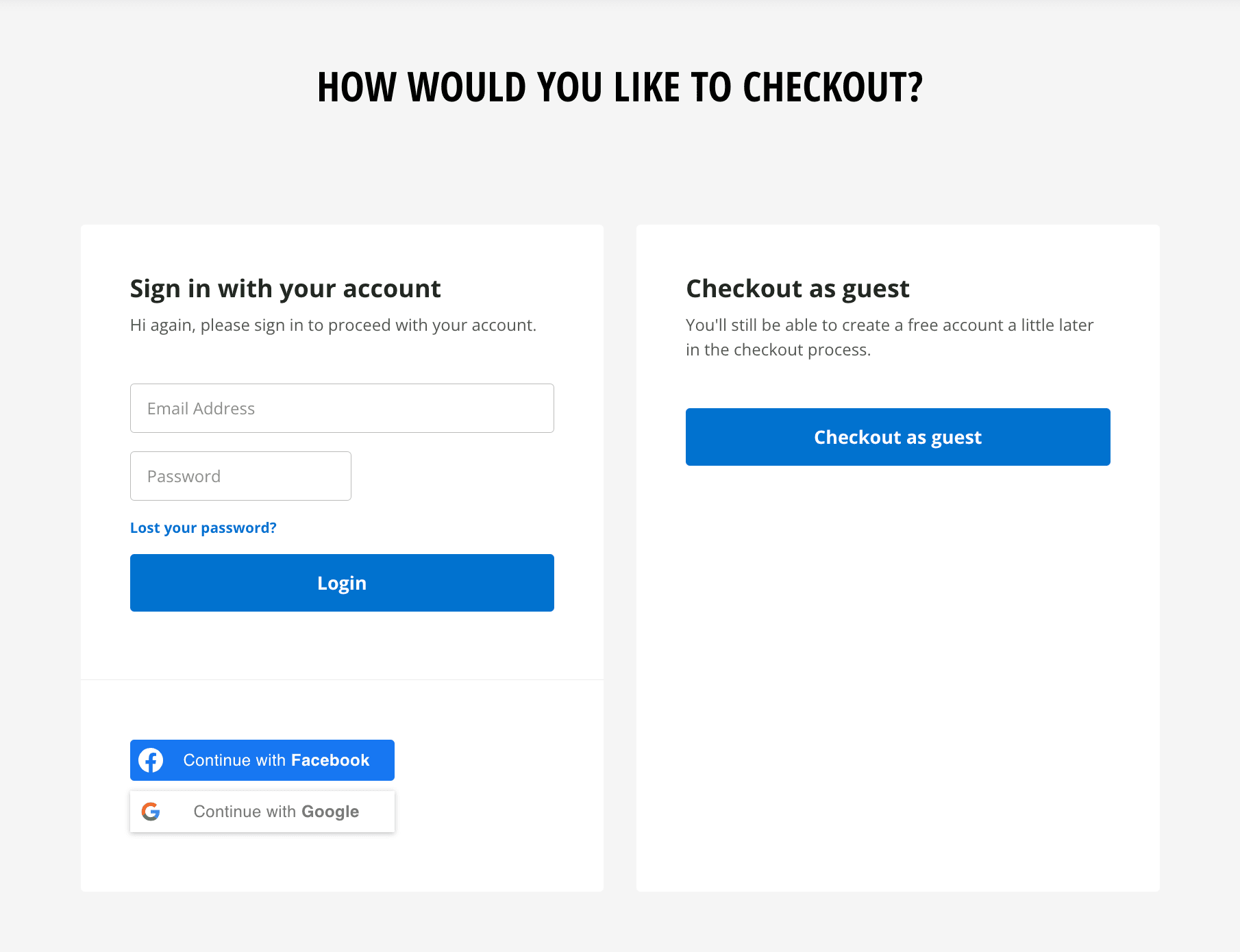
Task: Click the Checkout as guest heading text
Action: point(797,289)
